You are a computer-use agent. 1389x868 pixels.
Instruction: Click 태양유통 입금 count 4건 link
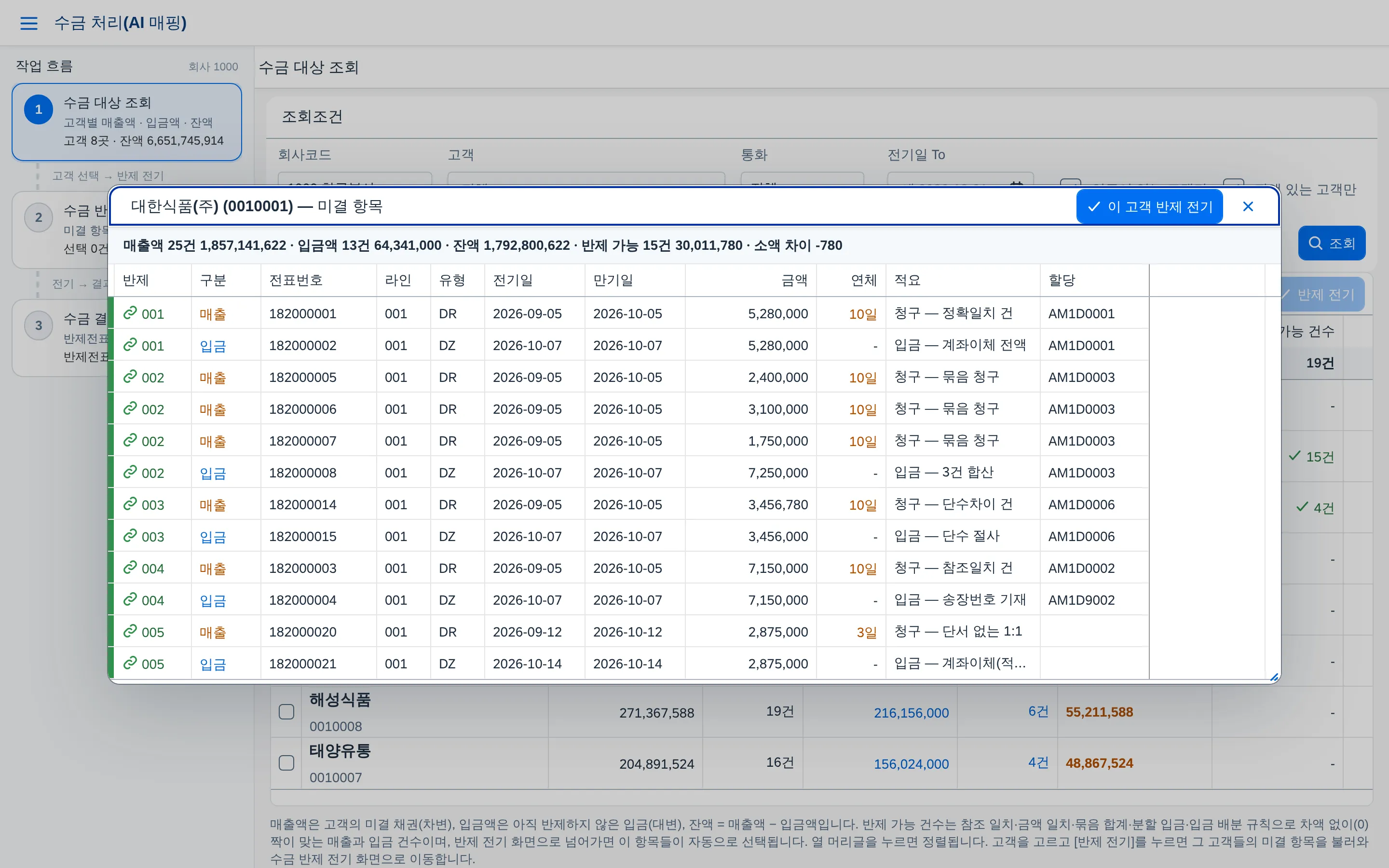tap(1038, 762)
